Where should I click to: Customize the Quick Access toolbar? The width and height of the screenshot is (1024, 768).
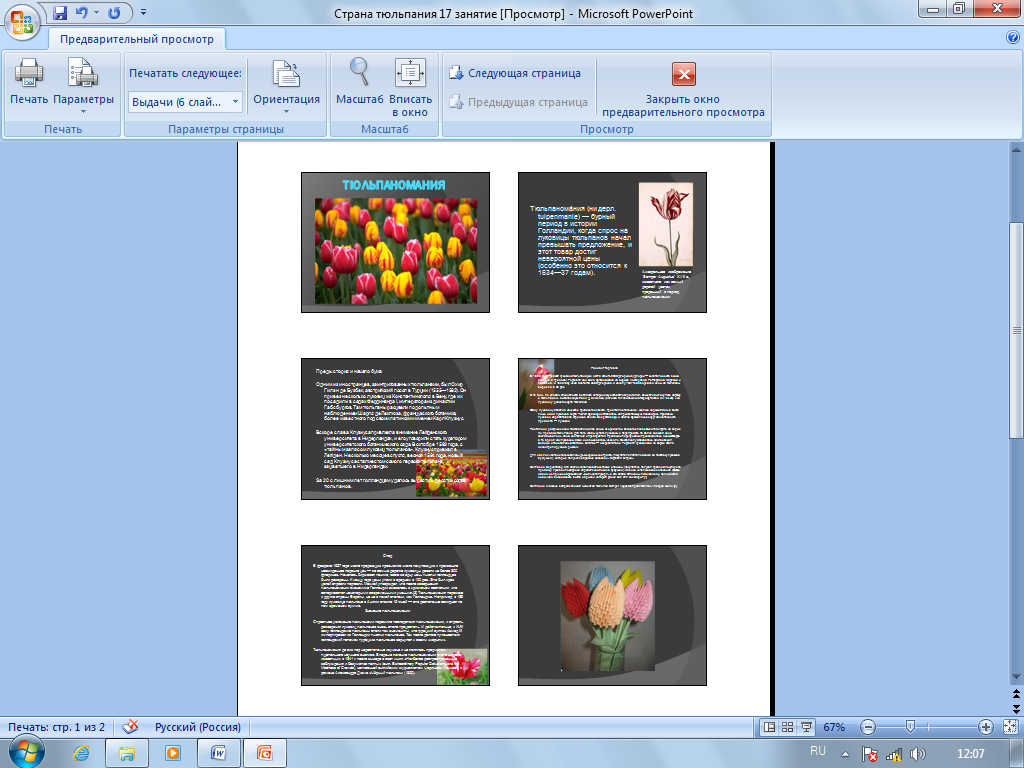[x=144, y=12]
